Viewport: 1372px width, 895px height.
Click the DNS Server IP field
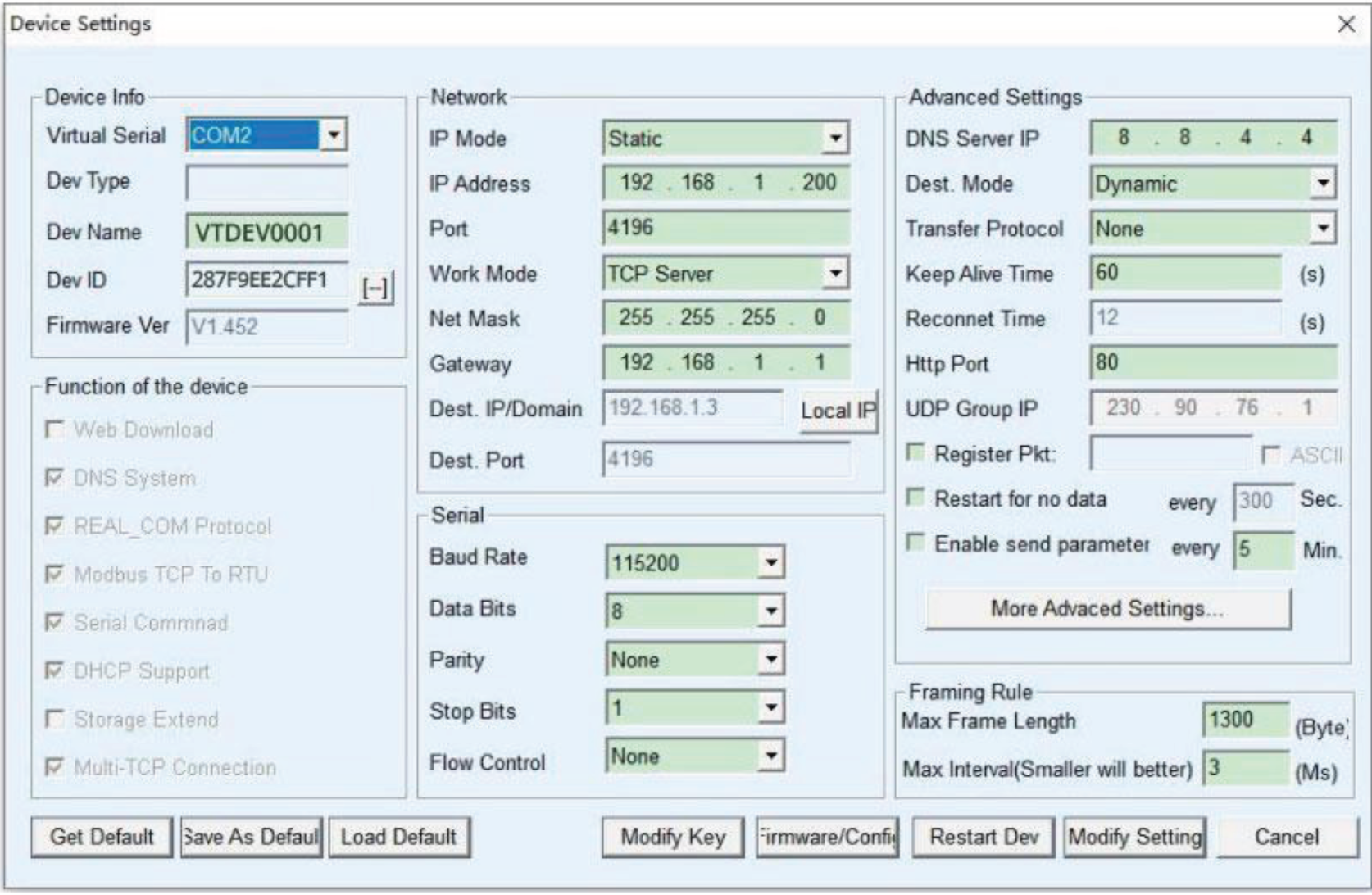coord(1214,138)
